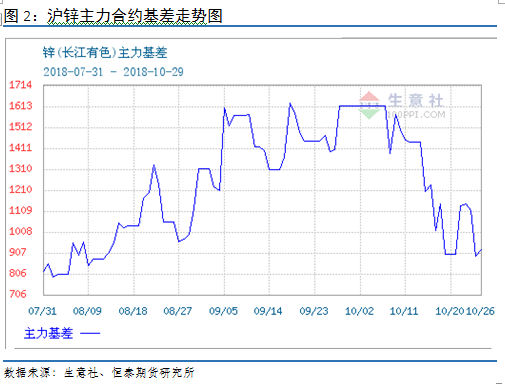The height and width of the screenshot is (384, 505).
Task: Click x-axis date 08/09
Action: 87,311
